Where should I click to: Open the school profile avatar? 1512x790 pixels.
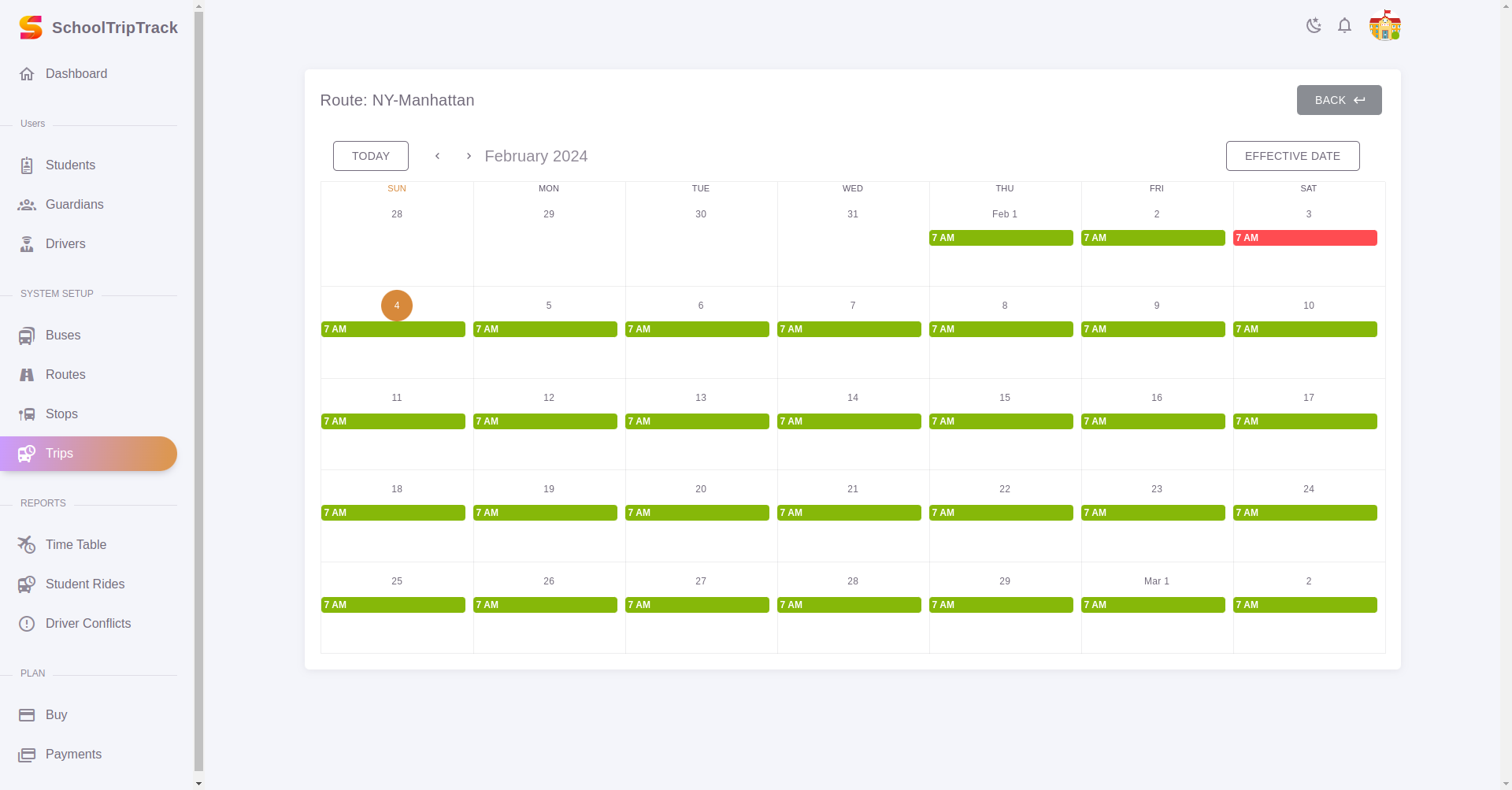click(1385, 25)
